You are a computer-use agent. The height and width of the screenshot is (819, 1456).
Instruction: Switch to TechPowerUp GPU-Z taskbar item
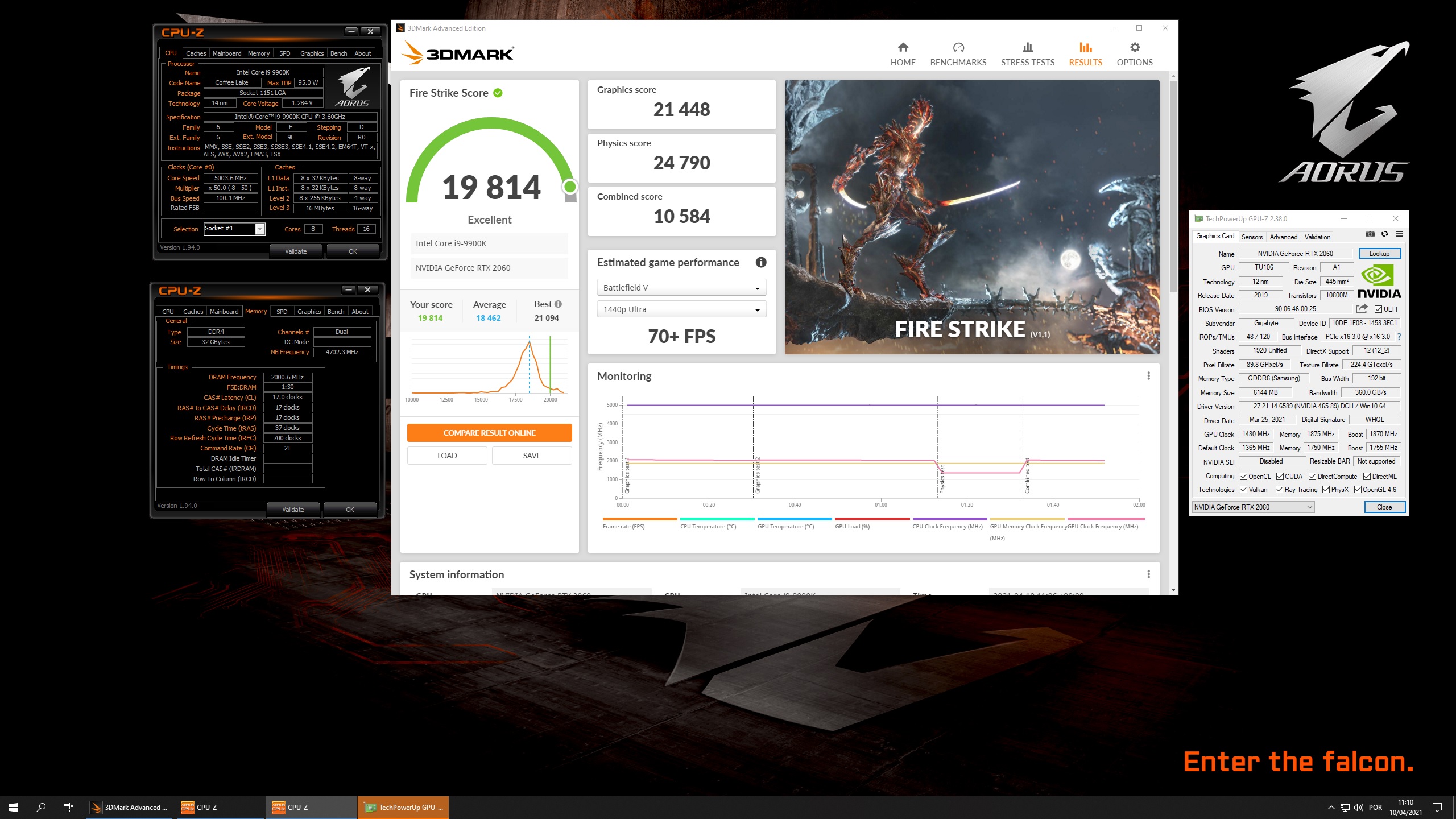pyautogui.click(x=403, y=807)
